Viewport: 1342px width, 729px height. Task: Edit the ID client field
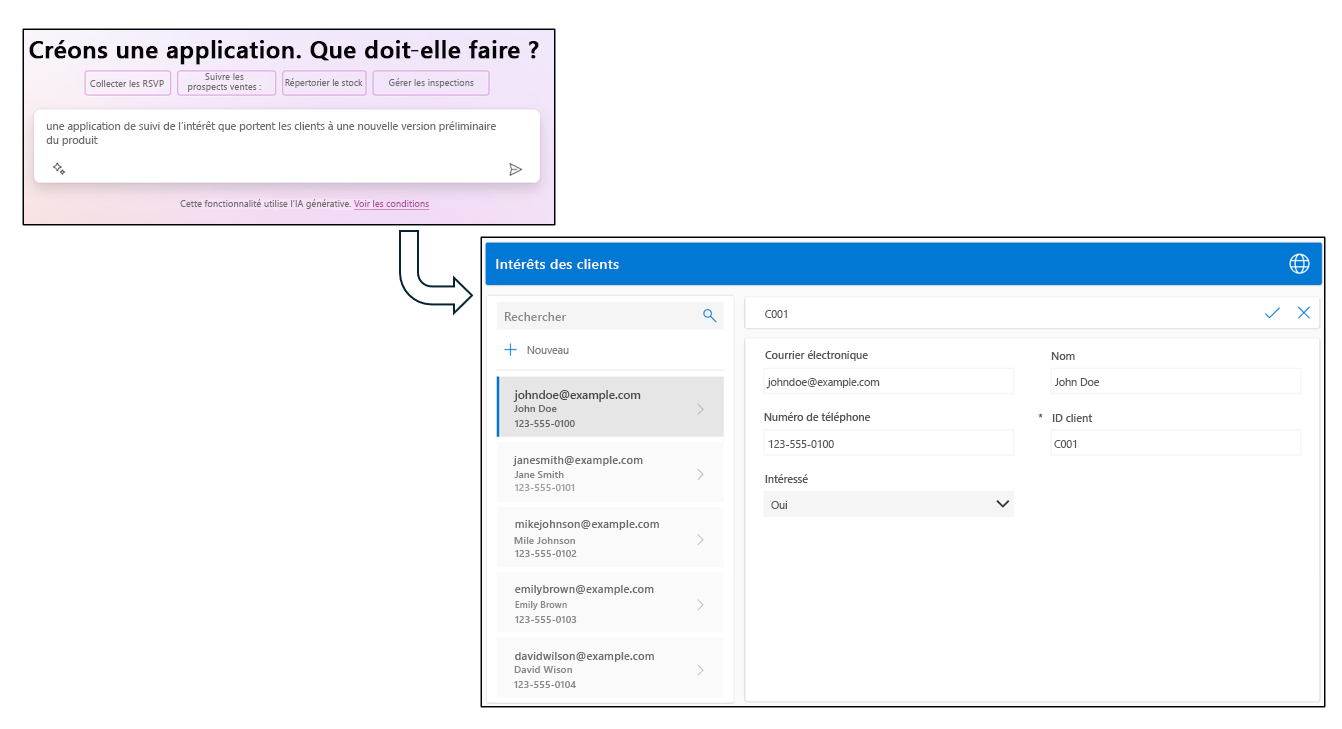tap(1176, 443)
